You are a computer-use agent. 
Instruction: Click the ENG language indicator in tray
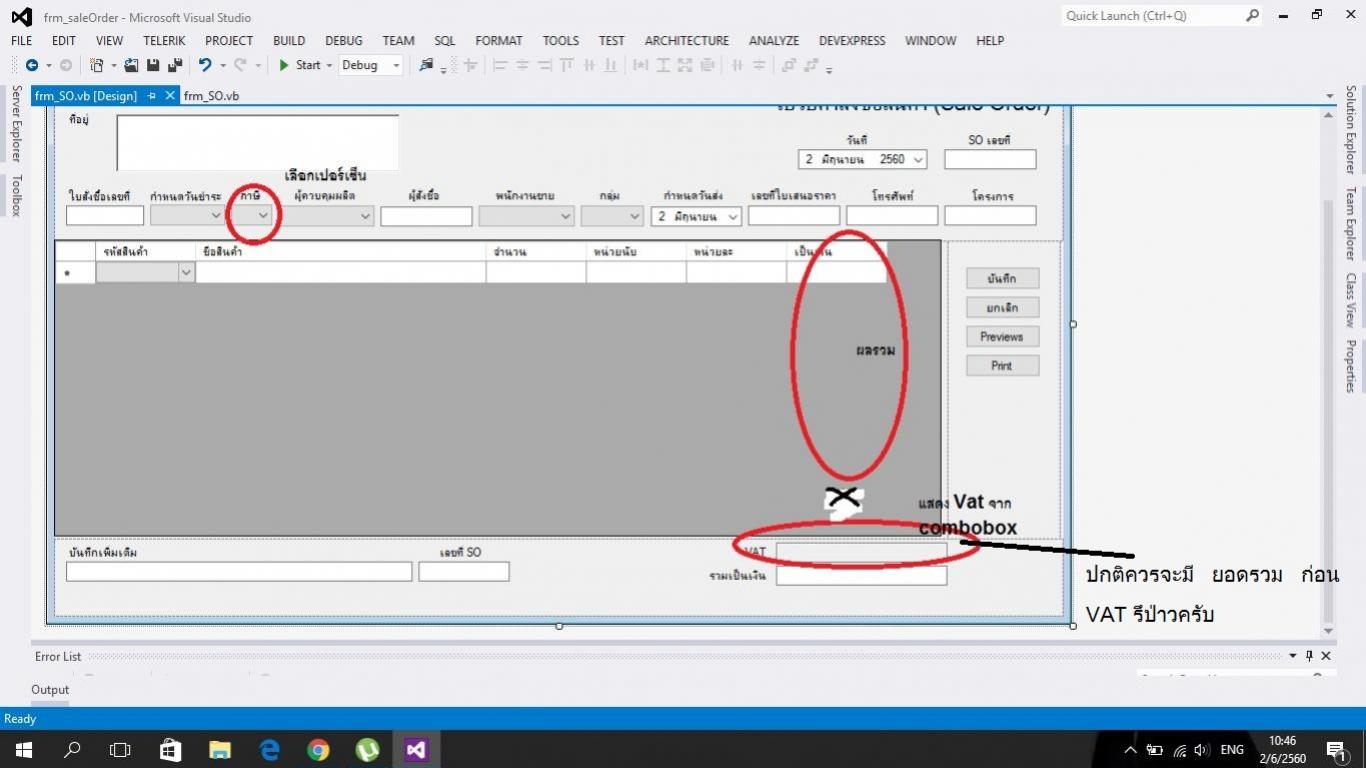click(1232, 750)
